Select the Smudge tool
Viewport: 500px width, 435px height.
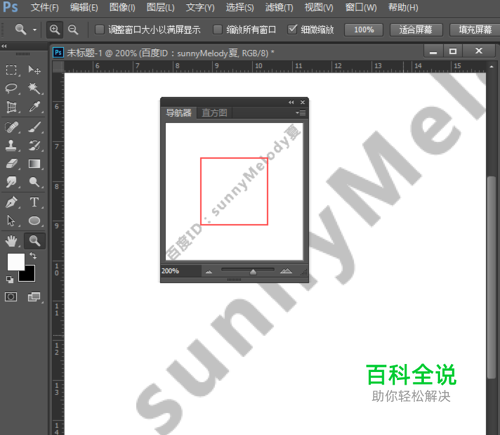tap(11, 182)
